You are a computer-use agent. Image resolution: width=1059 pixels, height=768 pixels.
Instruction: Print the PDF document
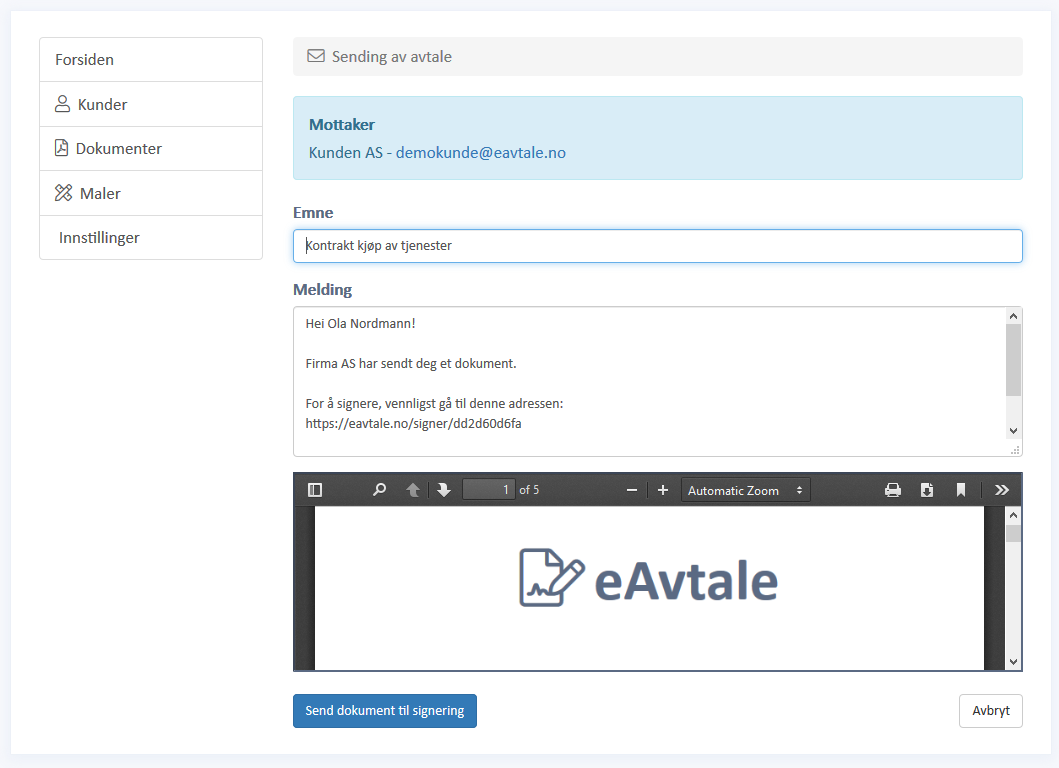[x=892, y=489]
